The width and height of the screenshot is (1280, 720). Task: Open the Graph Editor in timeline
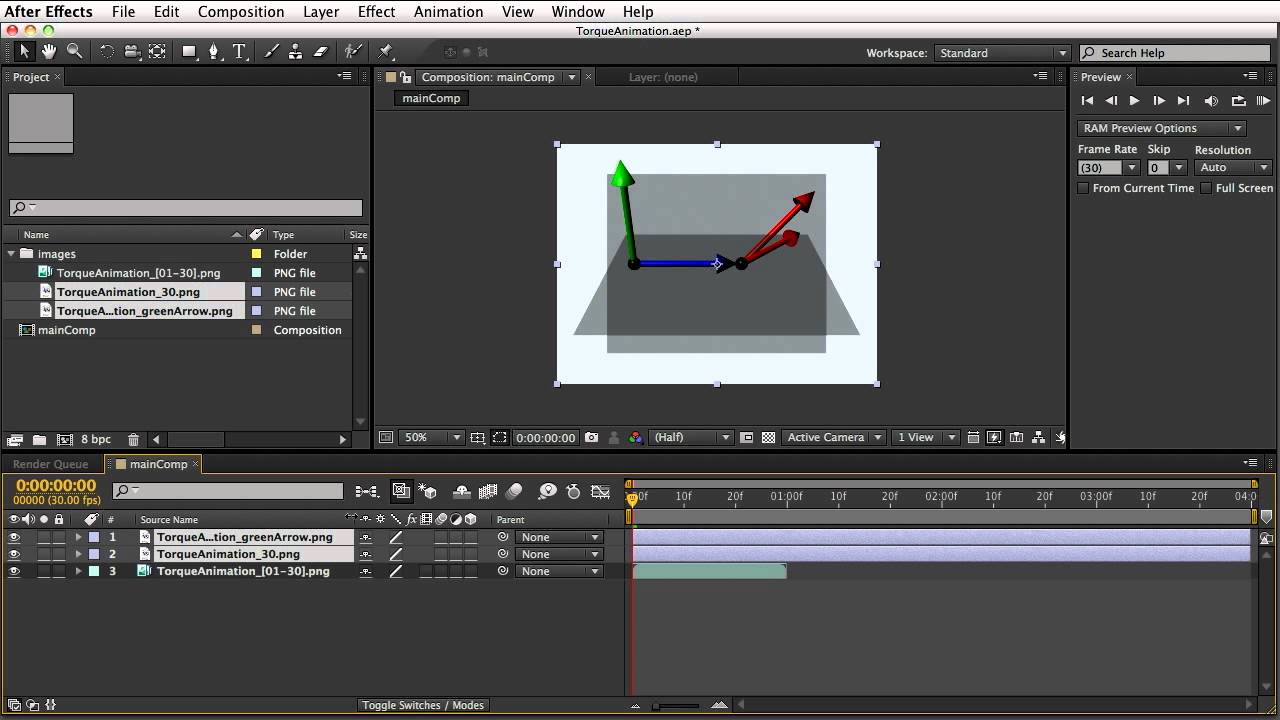click(x=600, y=491)
